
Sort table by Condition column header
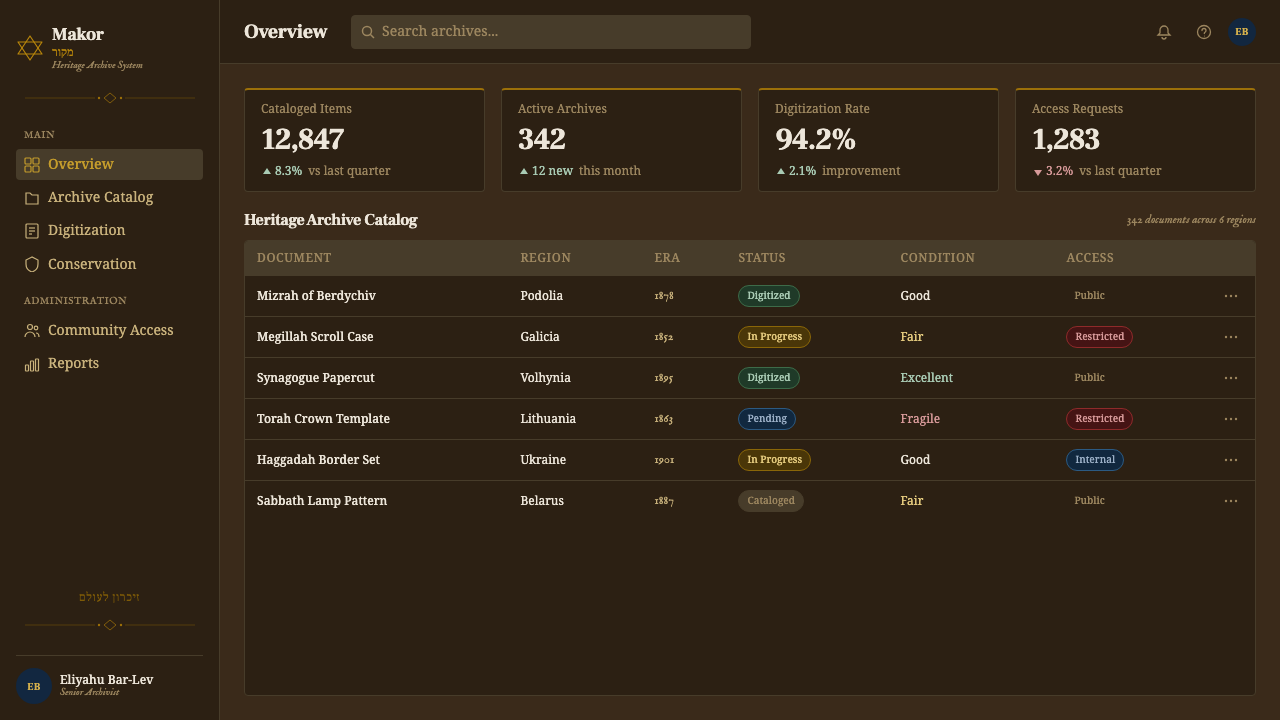pos(937,258)
